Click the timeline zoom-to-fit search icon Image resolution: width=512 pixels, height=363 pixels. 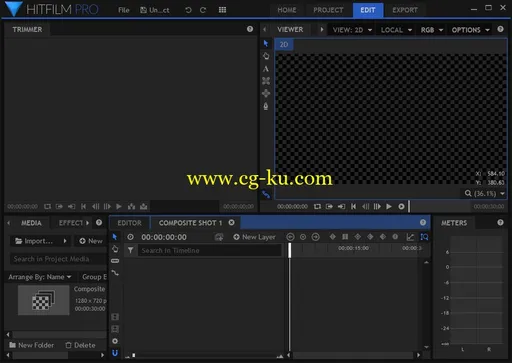pyautogui.click(x=424, y=237)
